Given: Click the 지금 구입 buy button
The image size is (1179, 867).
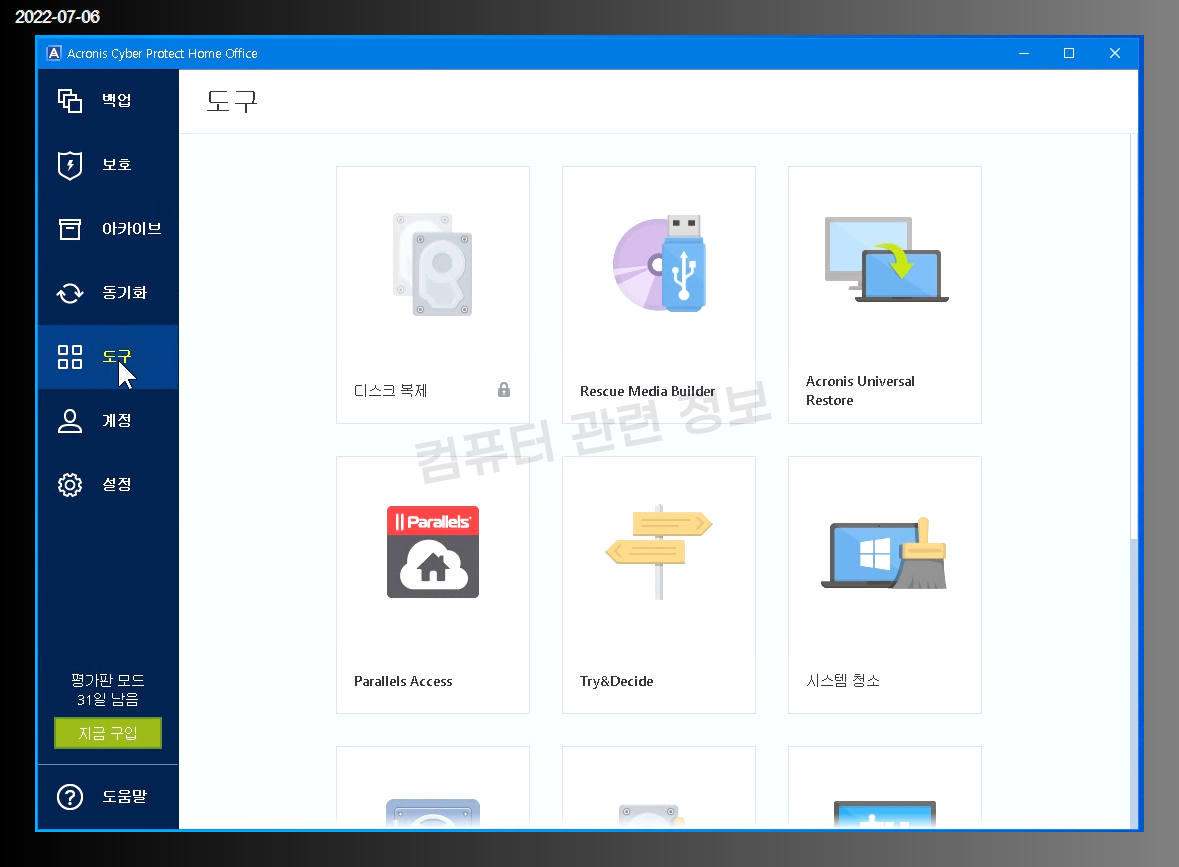Looking at the screenshot, I should tap(108, 733).
